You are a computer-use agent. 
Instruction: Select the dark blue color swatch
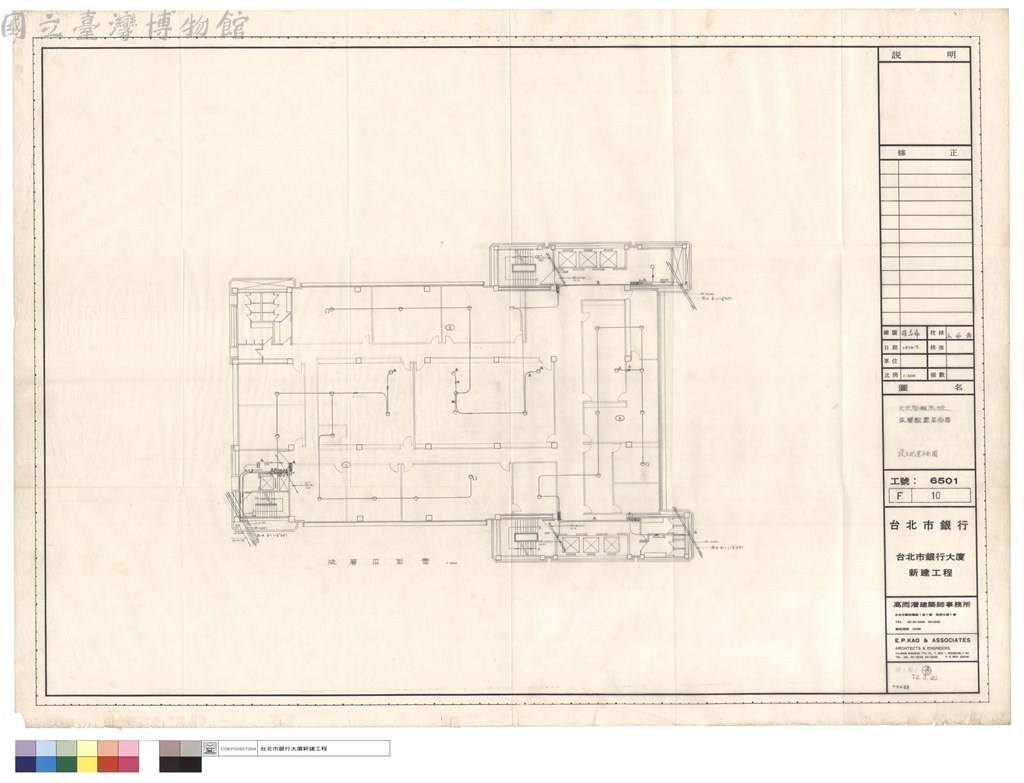[x=26, y=764]
